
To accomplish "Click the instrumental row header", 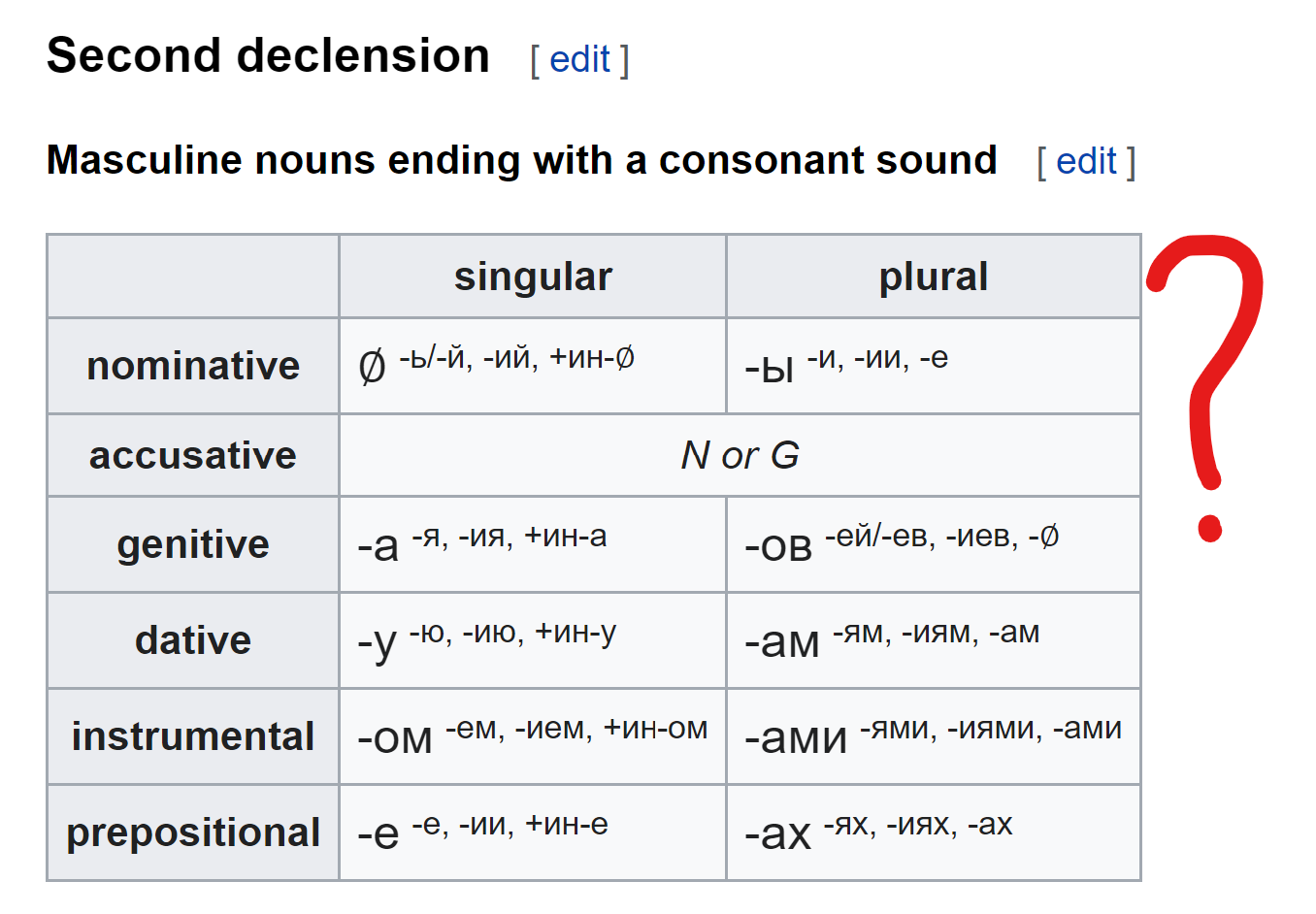I will pyautogui.click(x=193, y=736).
